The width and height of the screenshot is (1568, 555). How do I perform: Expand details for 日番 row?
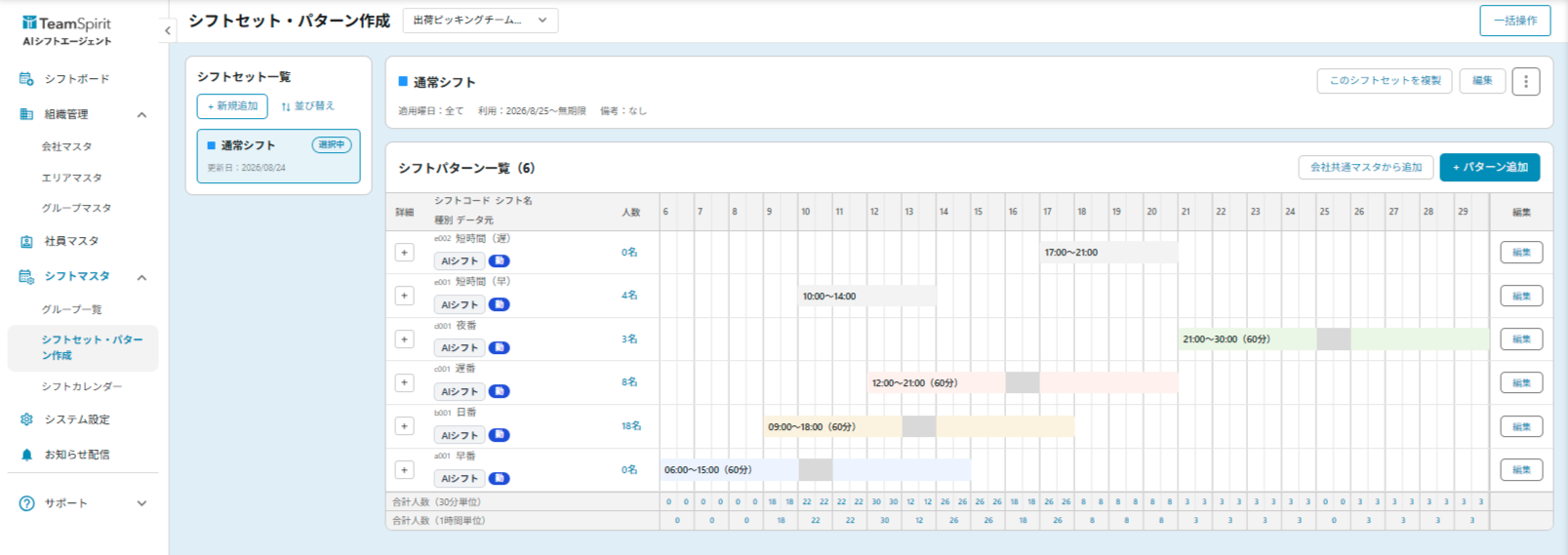point(404,426)
